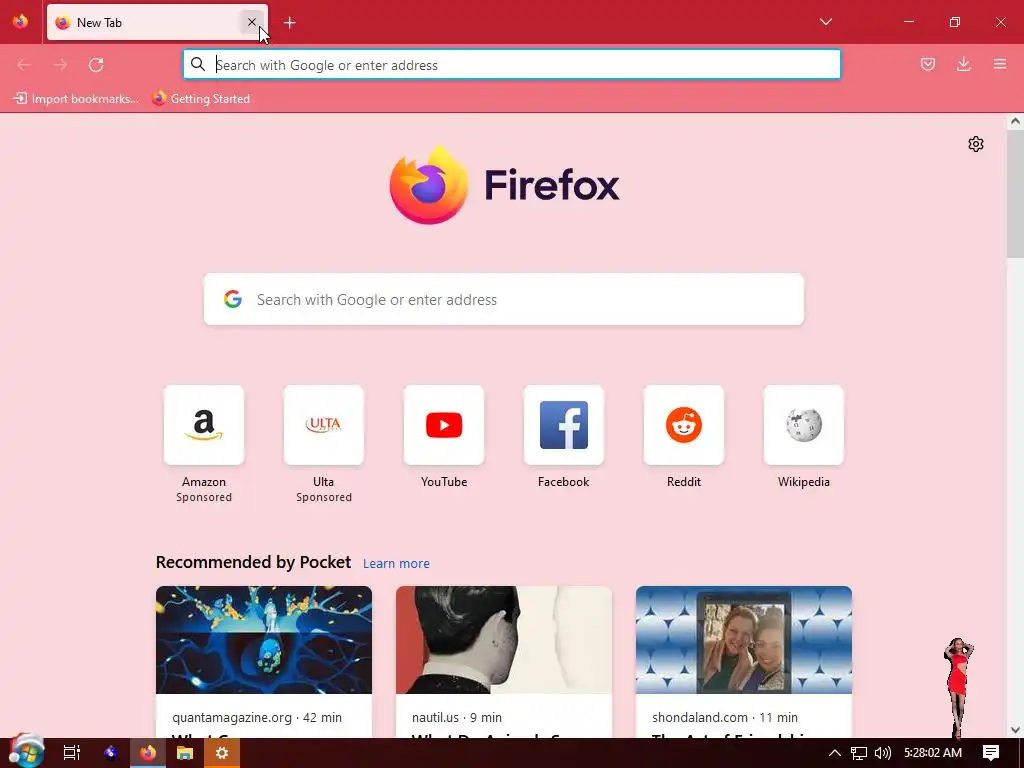This screenshot has height=768, width=1024.
Task: Focus the address bar search field
Action: (x=512, y=65)
